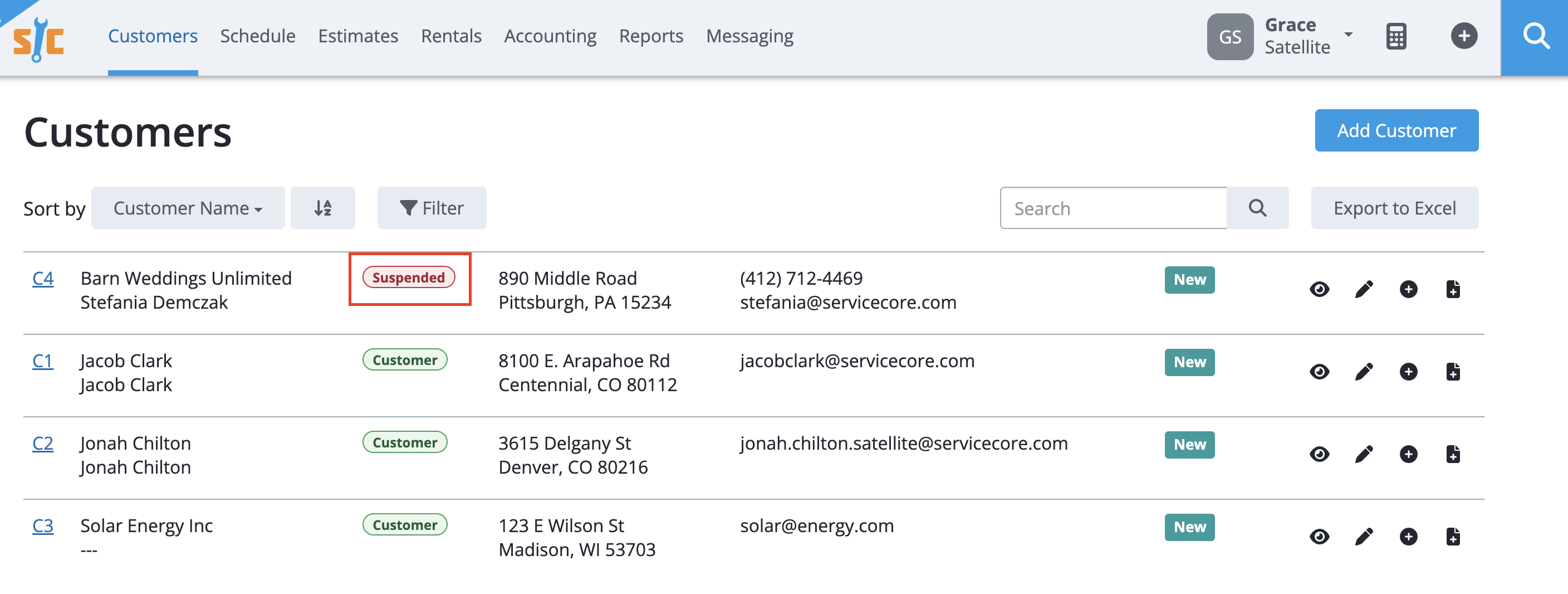Click document-add icon on Jacob Clark row
Image resolution: width=1568 pixels, height=594 pixels.
(x=1452, y=371)
